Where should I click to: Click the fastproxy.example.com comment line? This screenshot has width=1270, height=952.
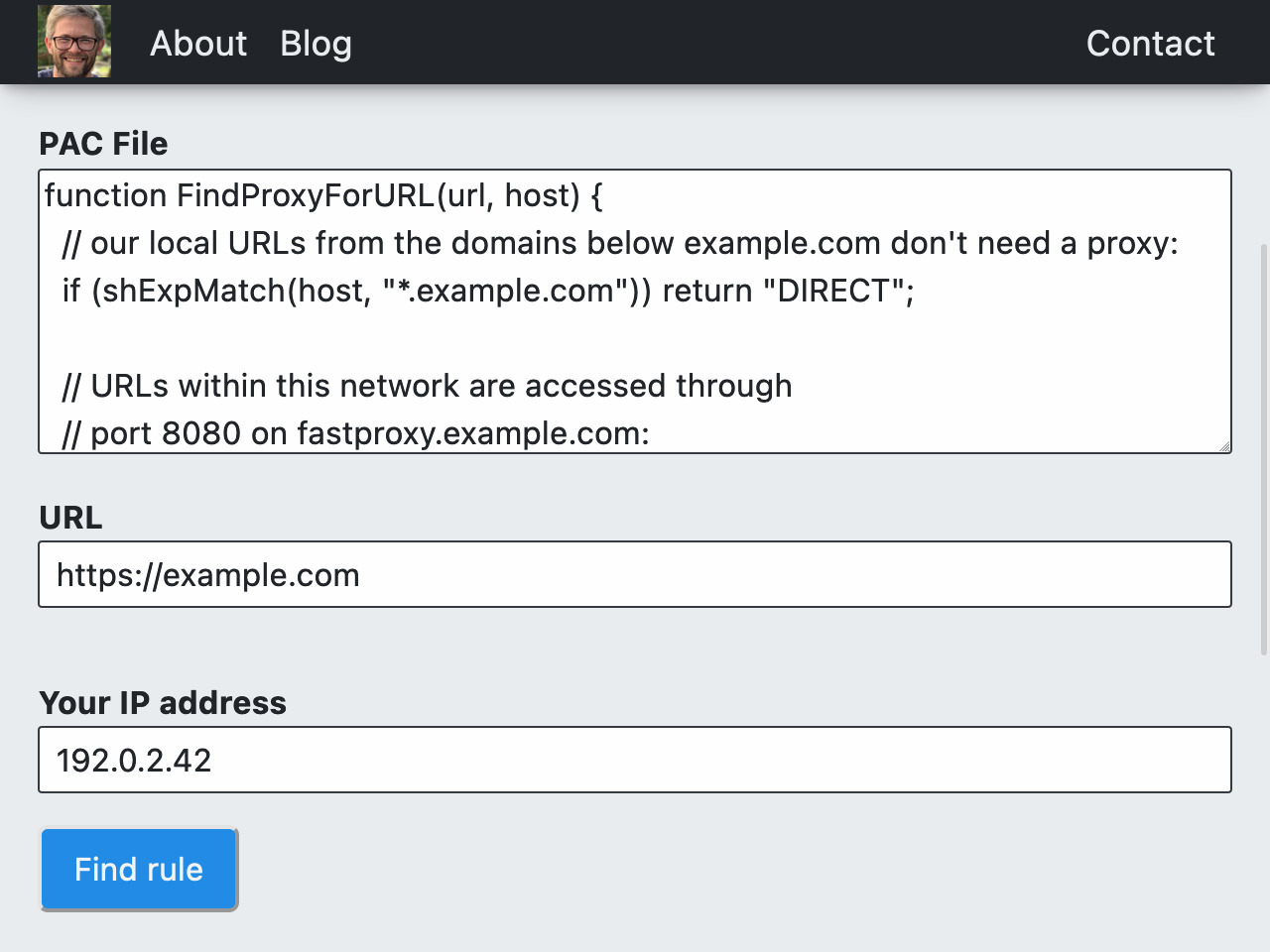pos(352,433)
